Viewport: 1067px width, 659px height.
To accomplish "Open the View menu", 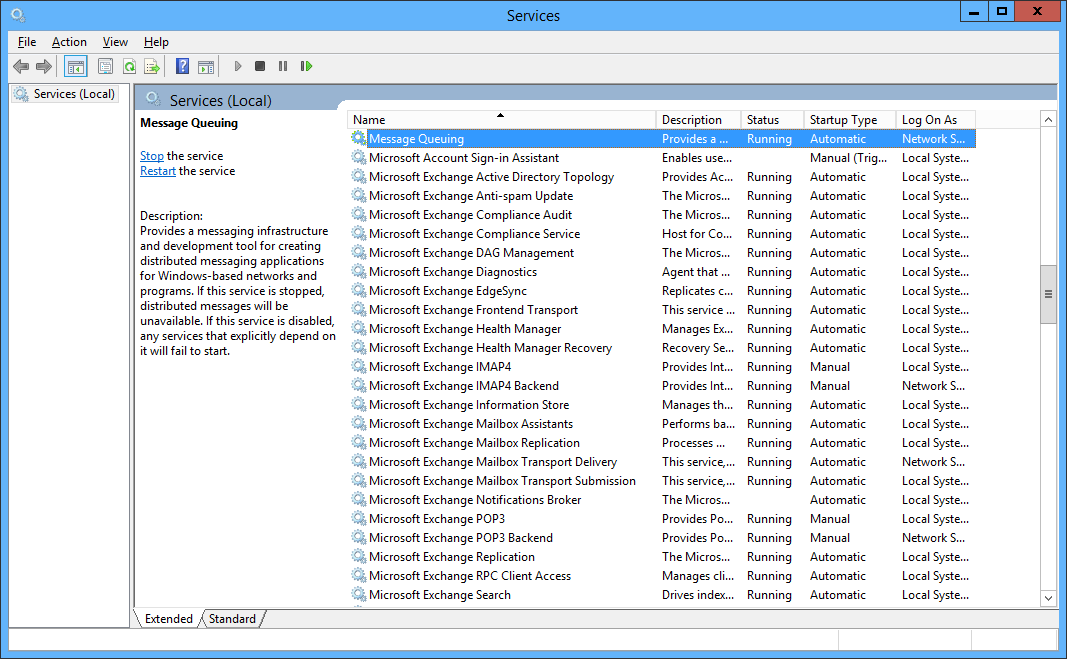I will point(115,42).
